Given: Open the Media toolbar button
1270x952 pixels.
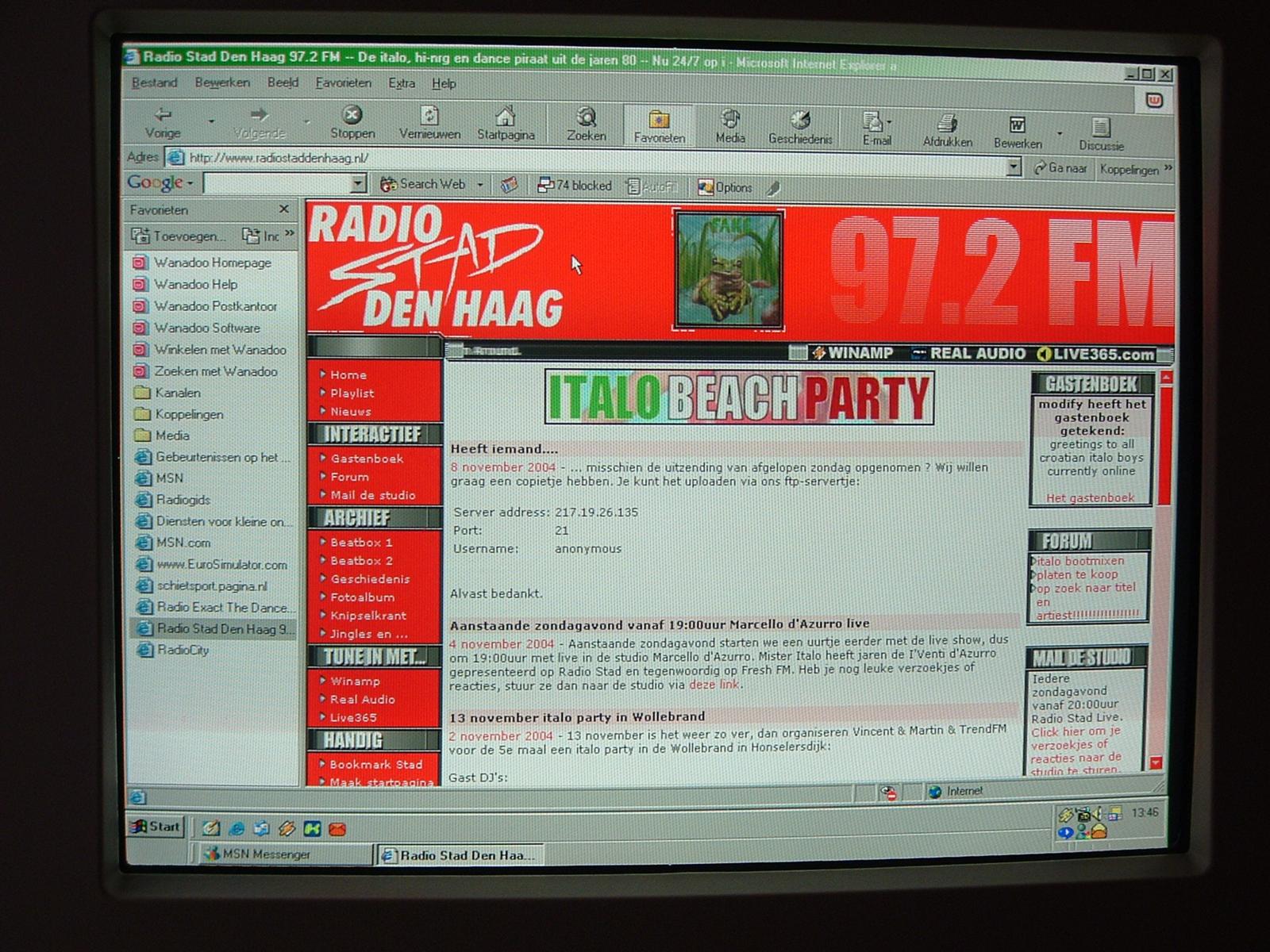Looking at the screenshot, I should point(730,125).
